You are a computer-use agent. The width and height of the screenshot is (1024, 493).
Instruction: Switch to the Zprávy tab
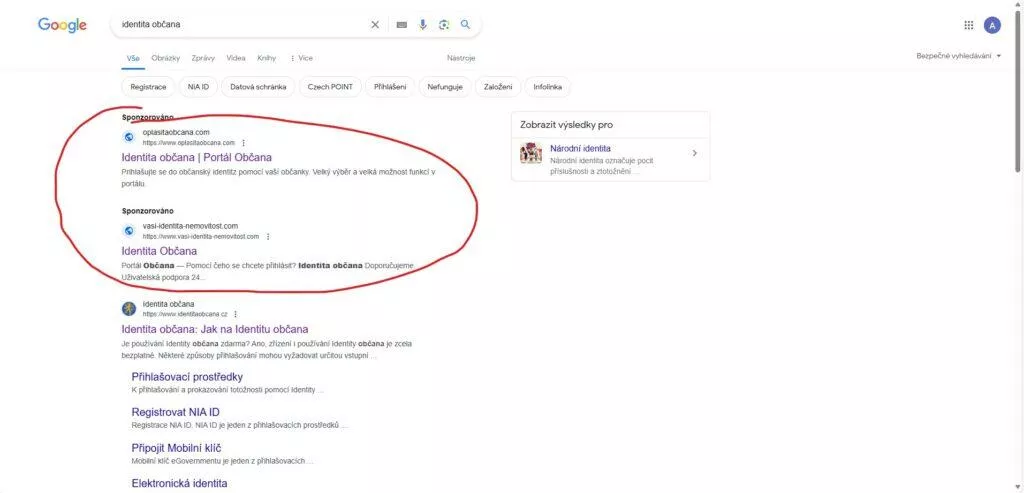(203, 58)
